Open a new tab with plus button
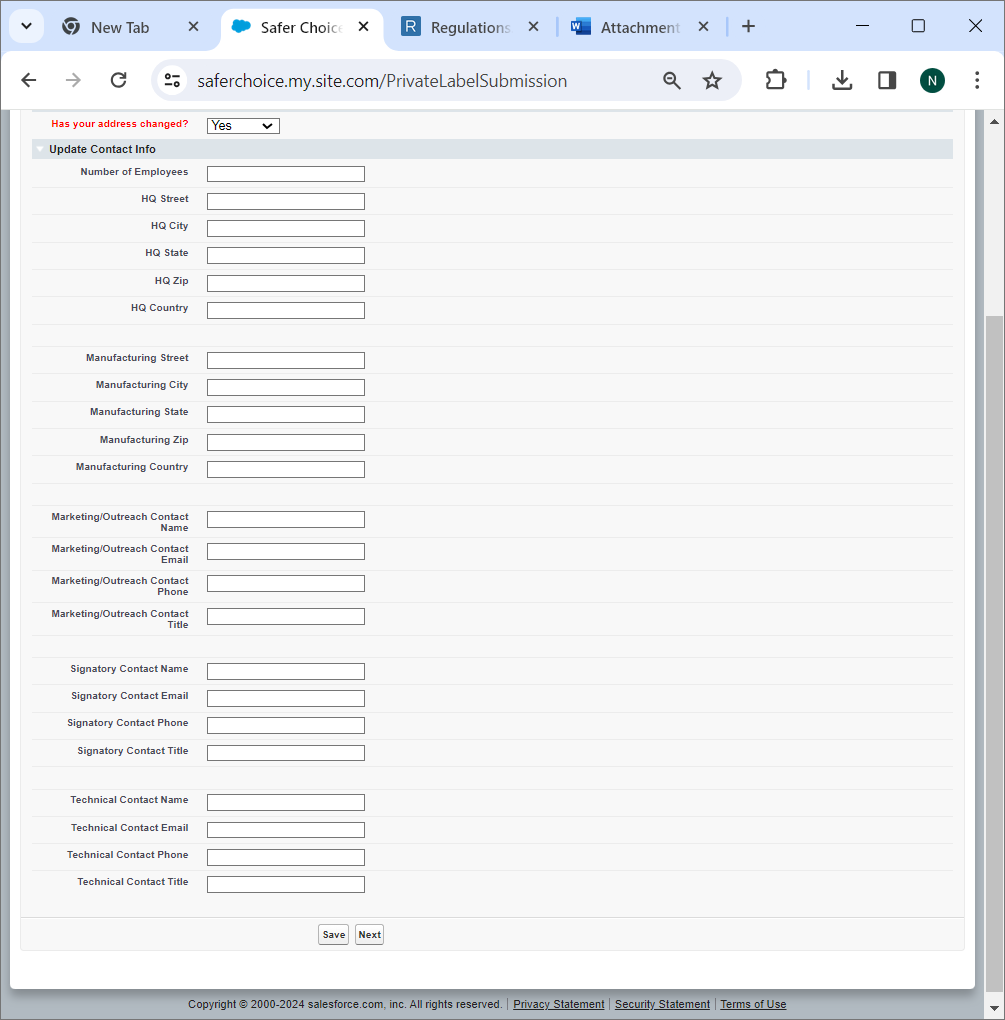This screenshot has height=1020, width=1005. pos(749,26)
